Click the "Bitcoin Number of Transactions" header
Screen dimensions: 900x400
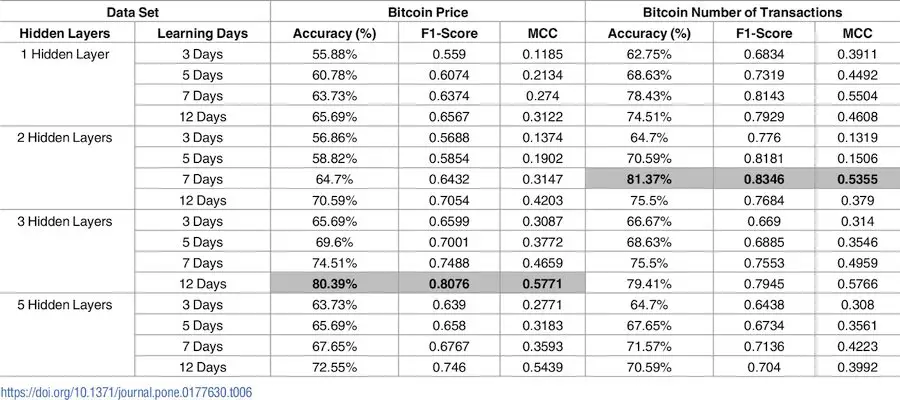(741, 12)
